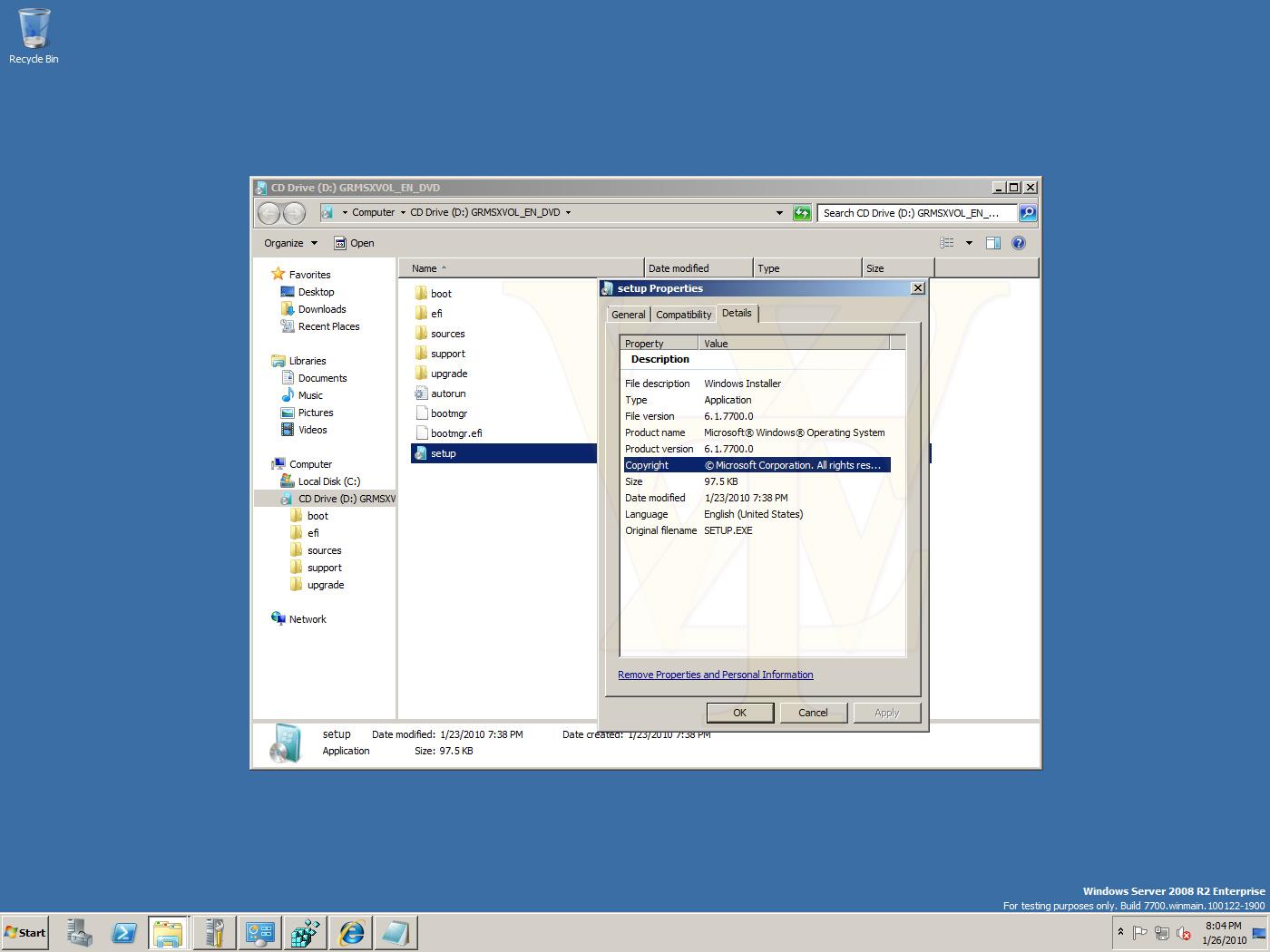Change your view icon in Explorer toolbar
This screenshot has height=952, width=1270.
point(947,243)
